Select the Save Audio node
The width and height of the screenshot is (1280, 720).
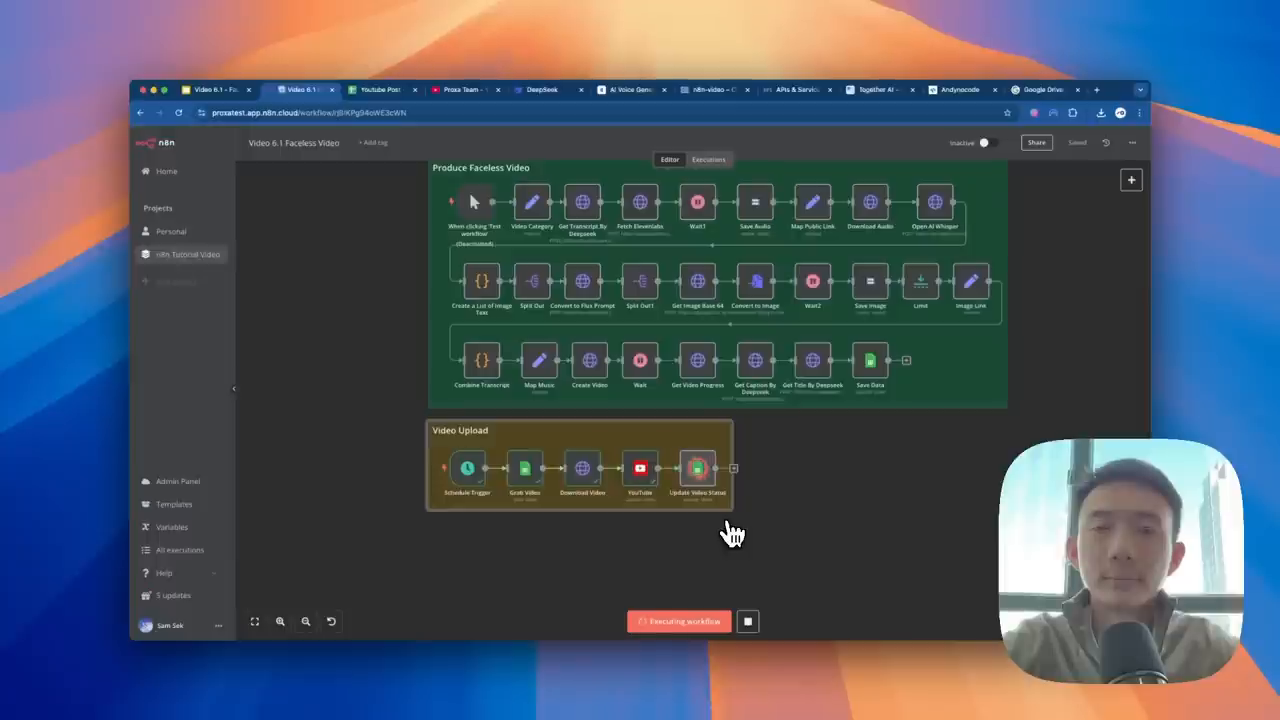click(755, 202)
